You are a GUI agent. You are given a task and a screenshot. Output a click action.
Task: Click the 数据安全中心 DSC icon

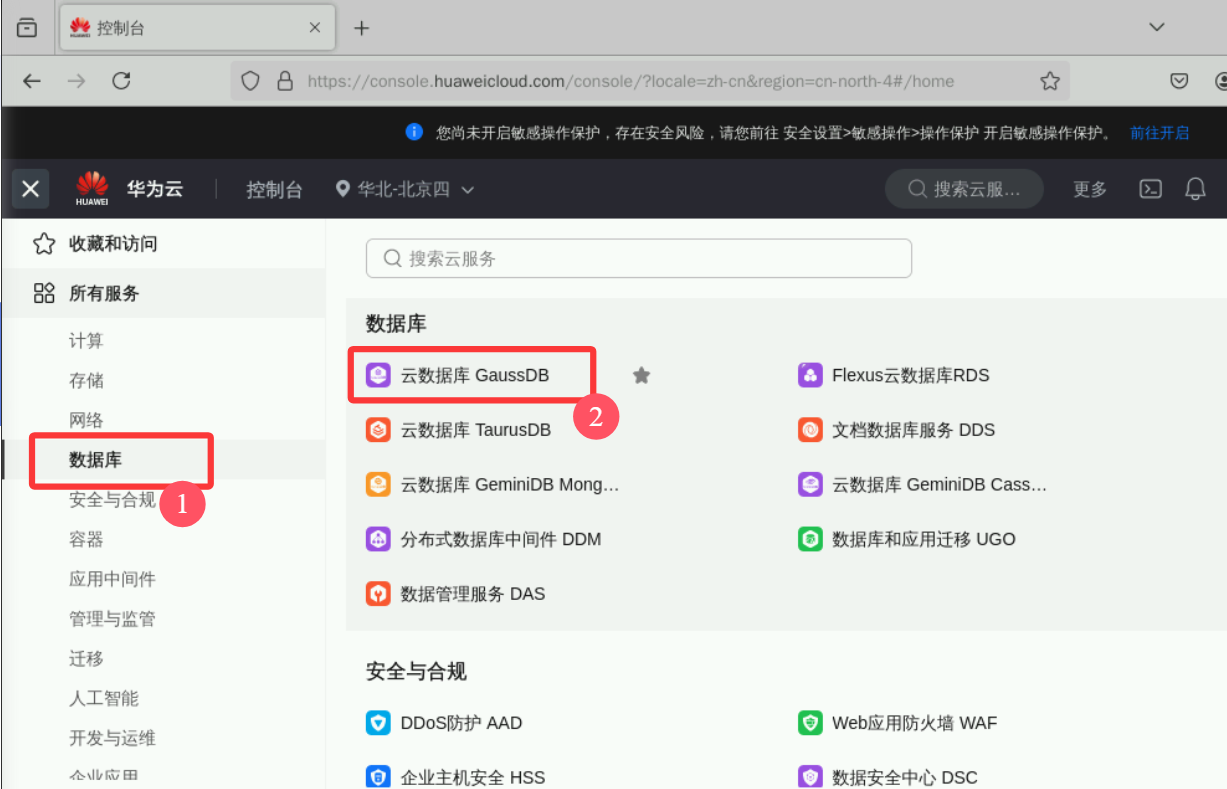[x=809, y=777]
